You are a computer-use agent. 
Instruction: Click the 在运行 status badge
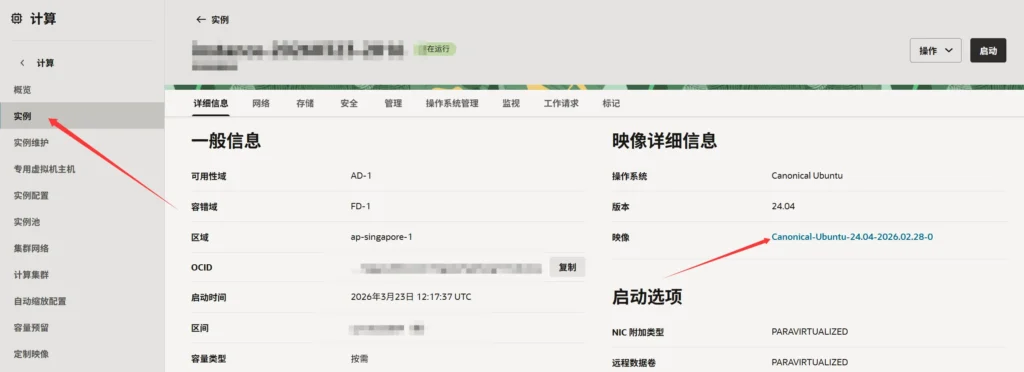point(435,49)
